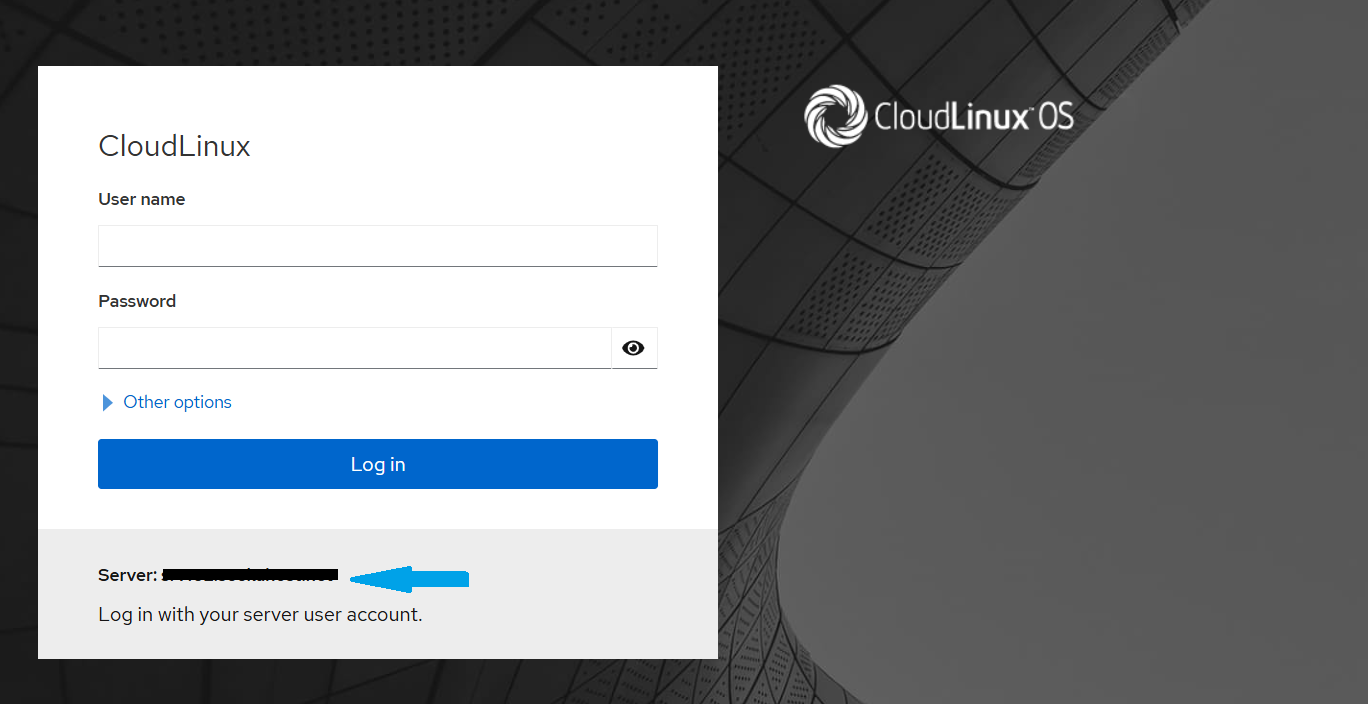Screen dimensions: 1368x704
Task: Select the CloudLinux heading in login card
Action: (174, 147)
